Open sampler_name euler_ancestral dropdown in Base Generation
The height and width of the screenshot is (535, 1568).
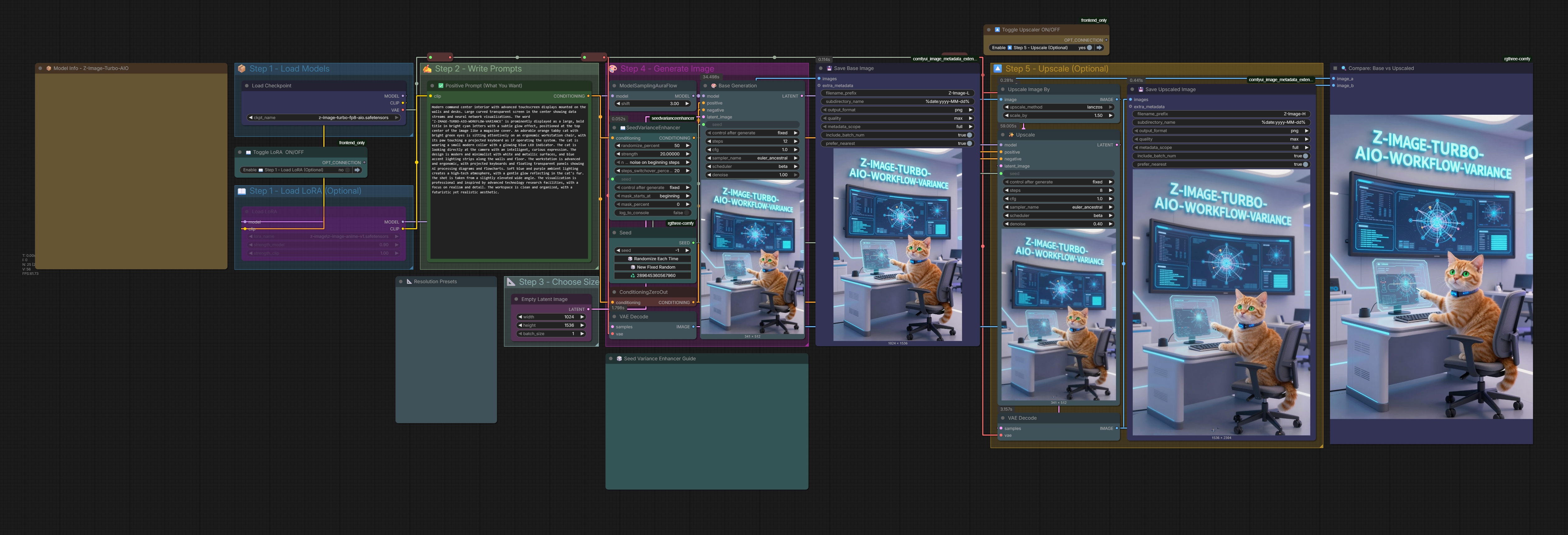tap(752, 158)
